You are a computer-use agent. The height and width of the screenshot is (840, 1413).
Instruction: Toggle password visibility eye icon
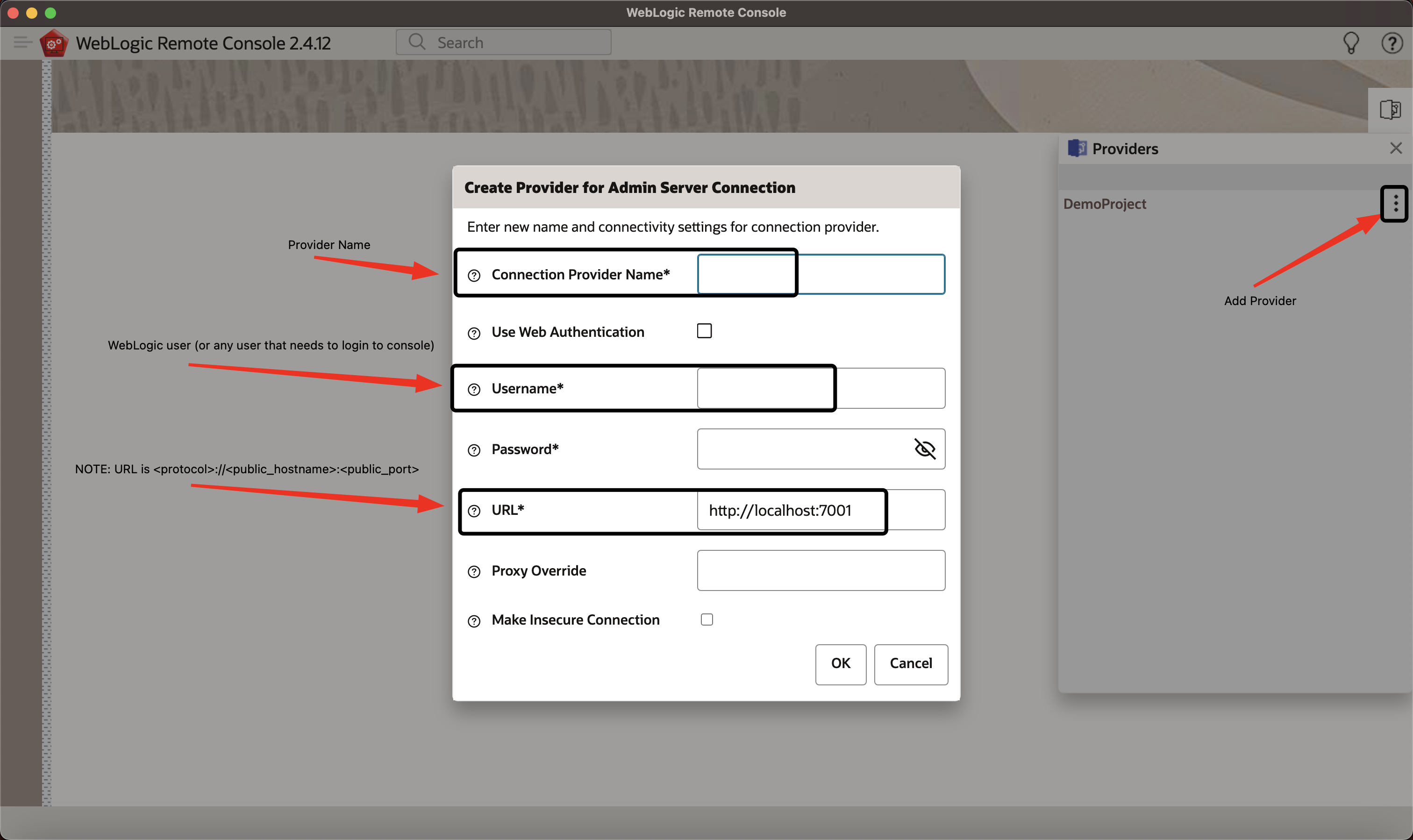click(x=924, y=449)
